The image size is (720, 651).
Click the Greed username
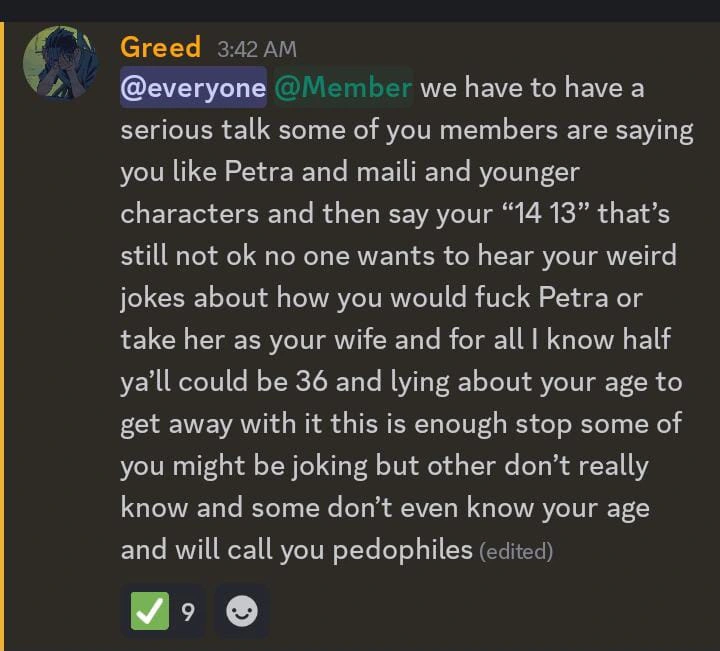160,47
